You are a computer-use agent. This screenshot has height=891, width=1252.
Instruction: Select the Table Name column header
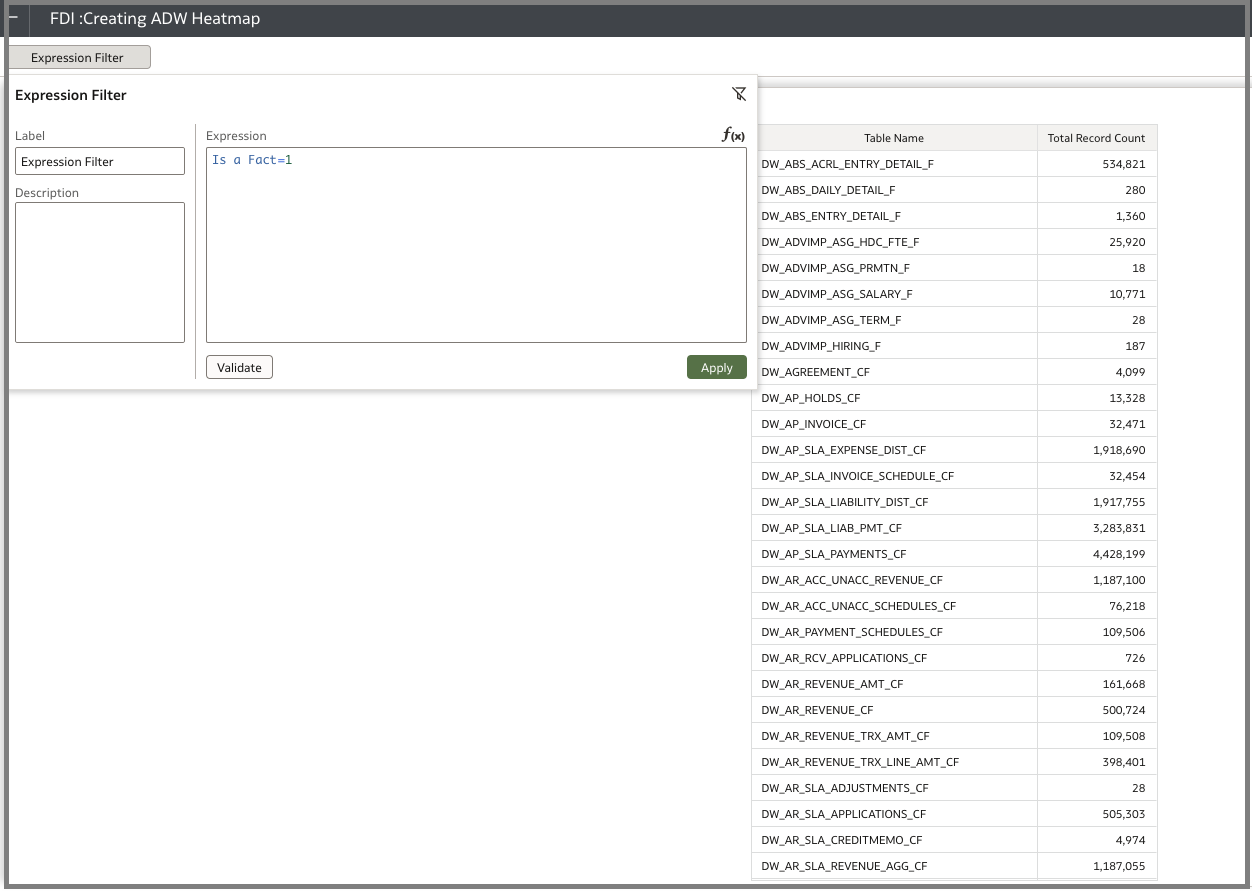click(894, 138)
